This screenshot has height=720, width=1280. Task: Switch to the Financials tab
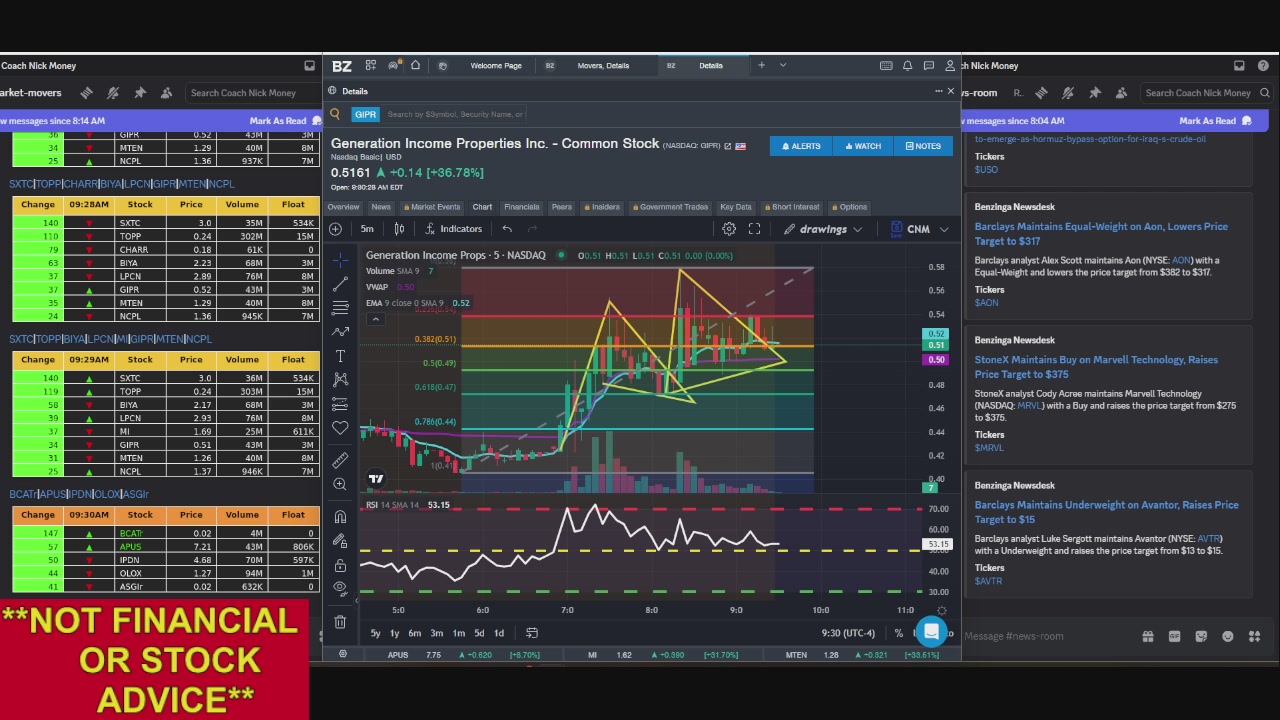point(521,207)
